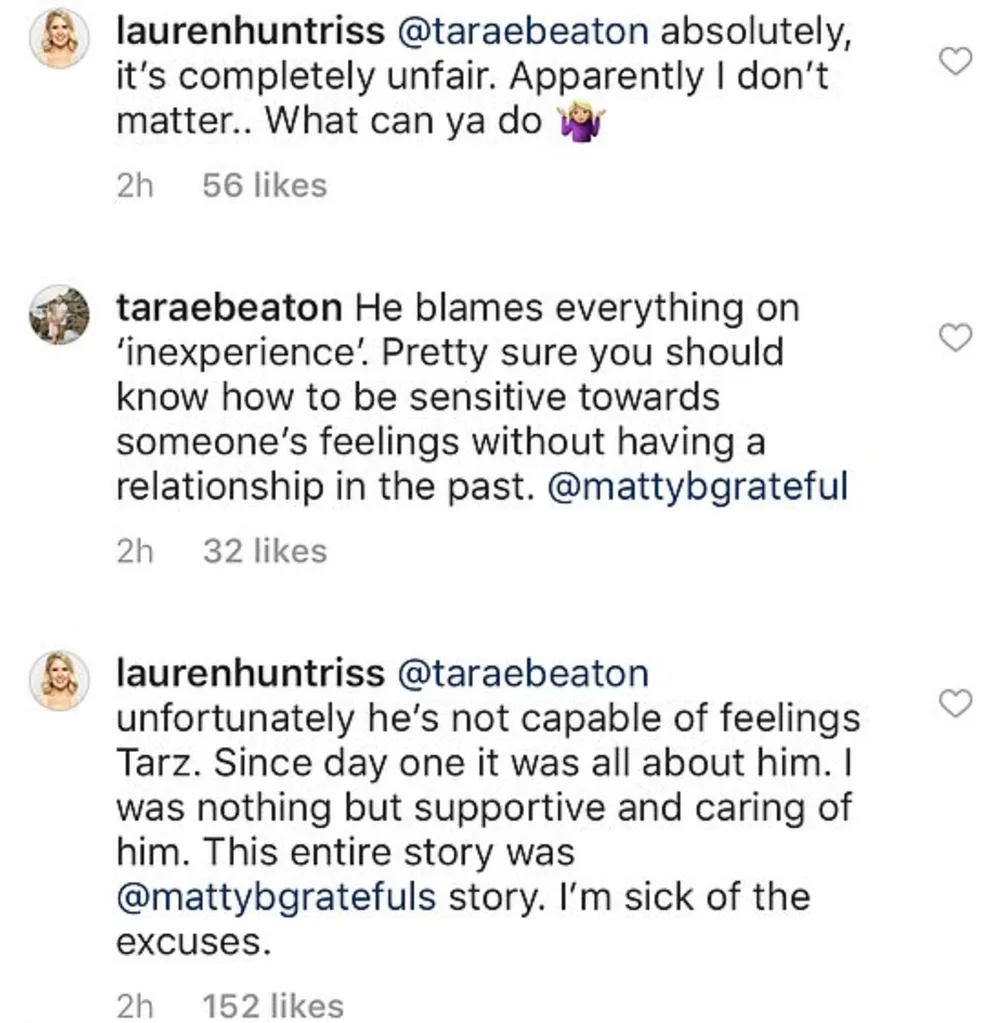This screenshot has width=983, height=1023.
Task: Follow @mattybgrateful mention in taraebeaton's comment
Action: [698, 487]
